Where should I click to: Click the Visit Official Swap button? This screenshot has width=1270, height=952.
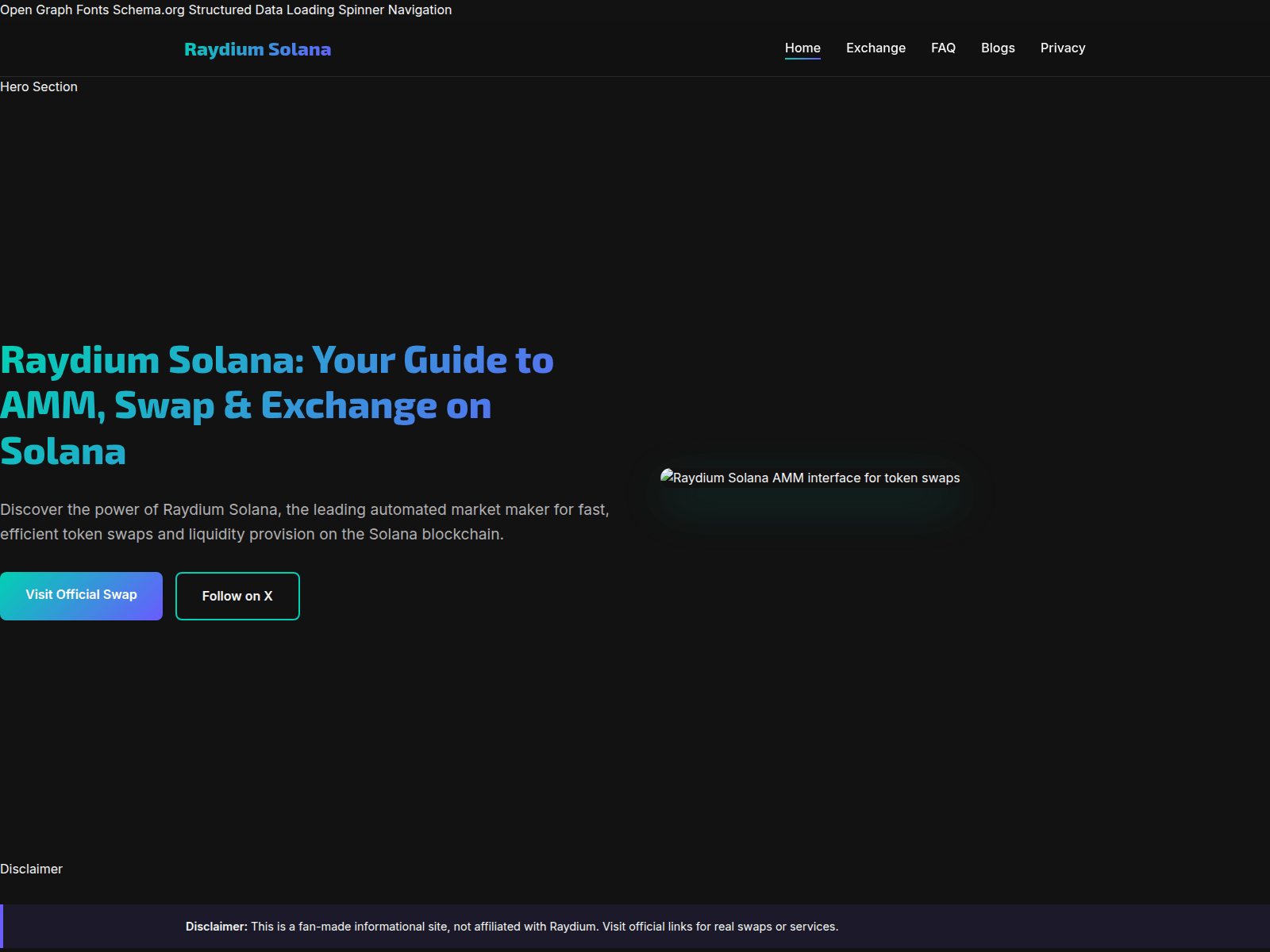pyautogui.click(x=81, y=596)
